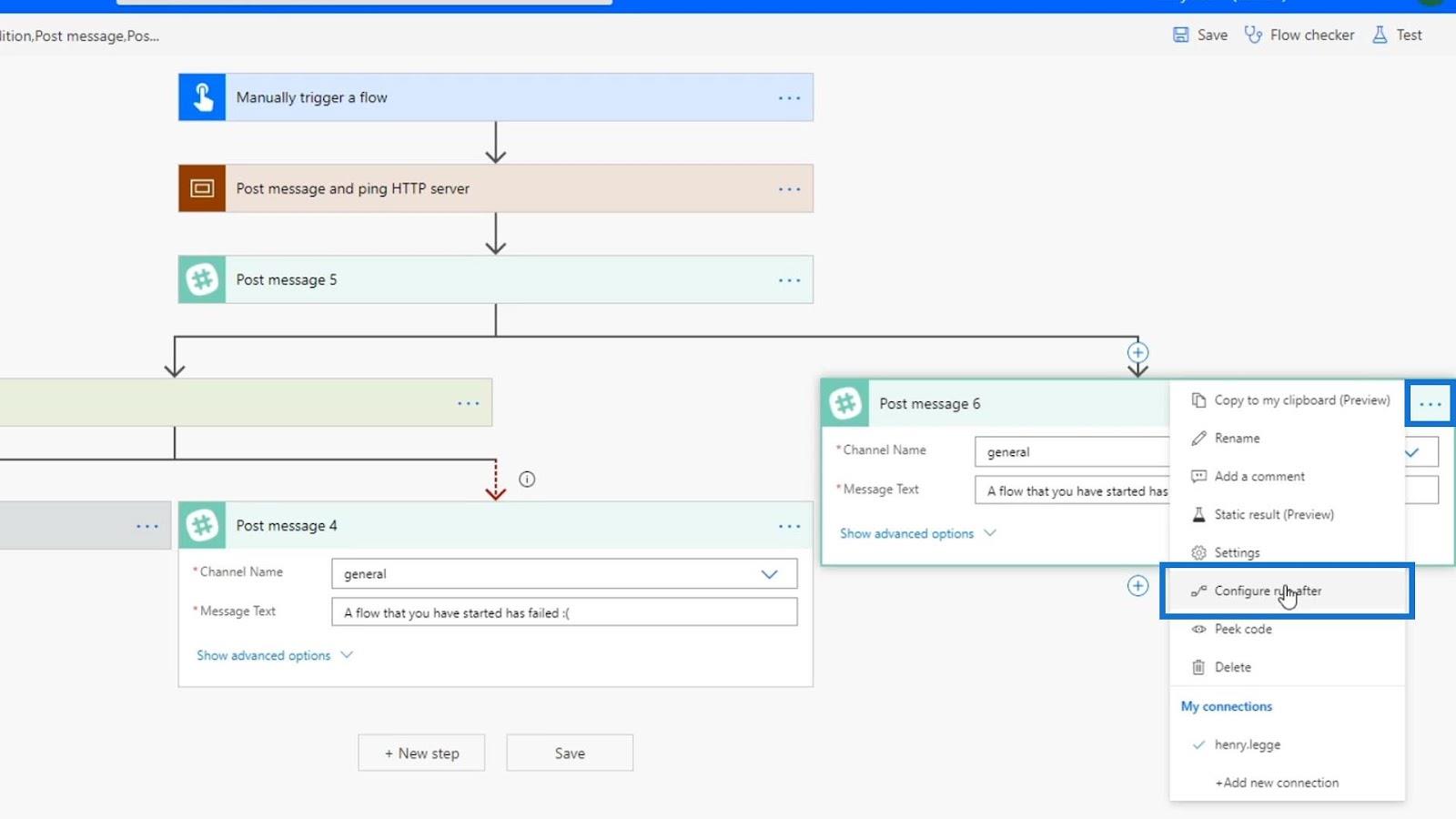Choose Delete from the context menu
1456x819 pixels.
coord(1288,667)
